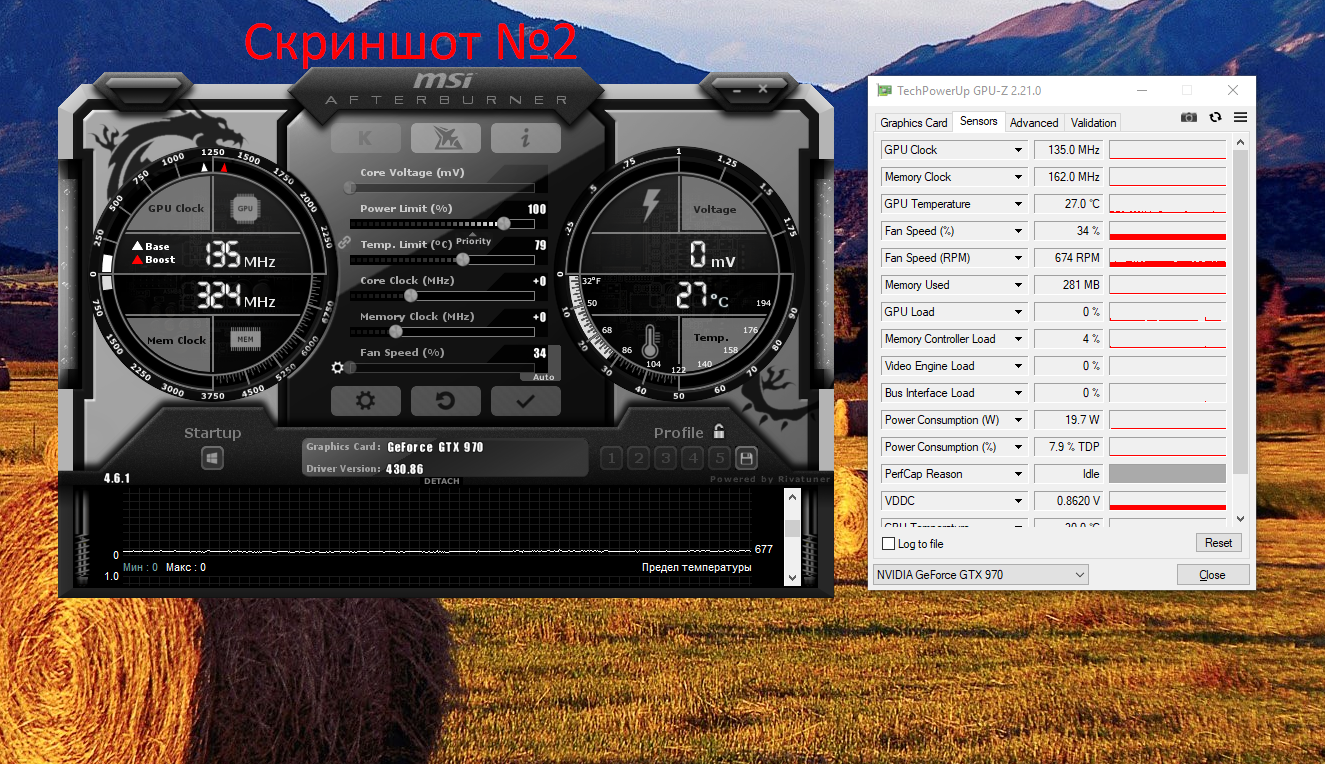Go to the Validation tab
The image size is (1325, 764).
pos(1093,123)
